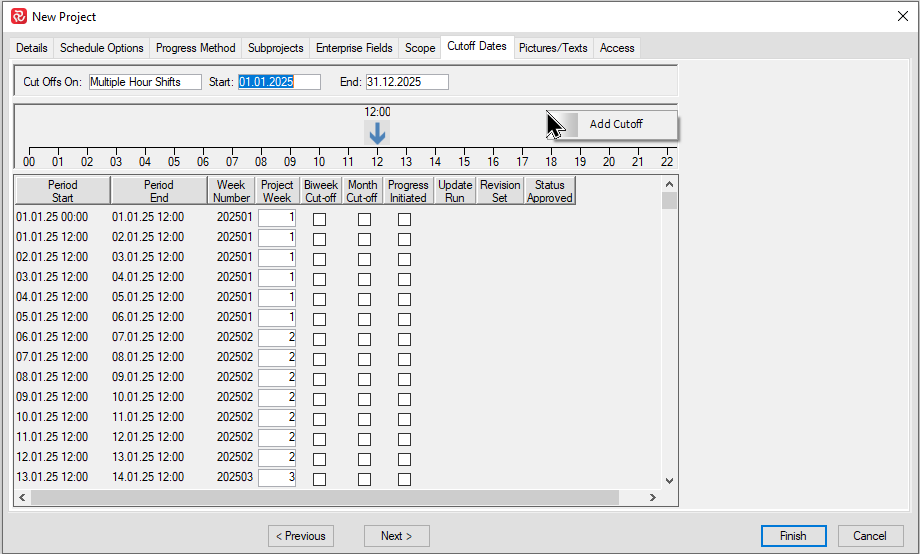
Task: Switch to Schedule Options tab
Action: (x=102, y=48)
